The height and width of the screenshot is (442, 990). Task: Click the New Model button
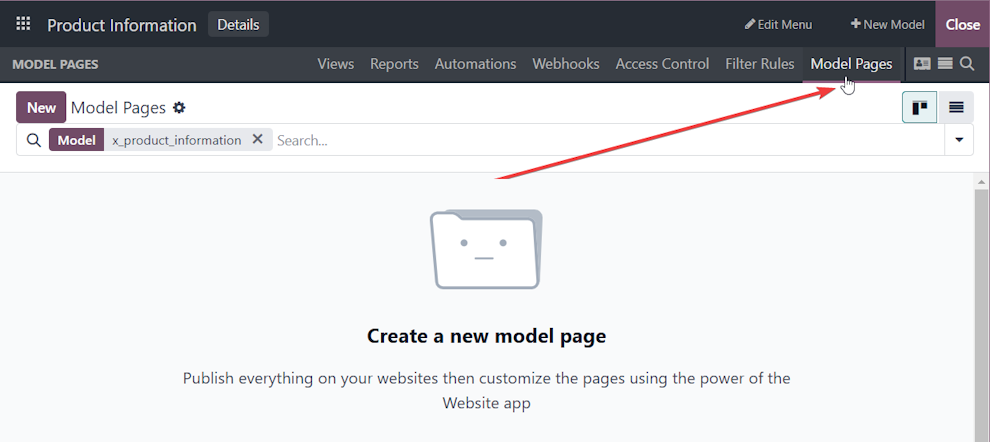[x=887, y=25]
